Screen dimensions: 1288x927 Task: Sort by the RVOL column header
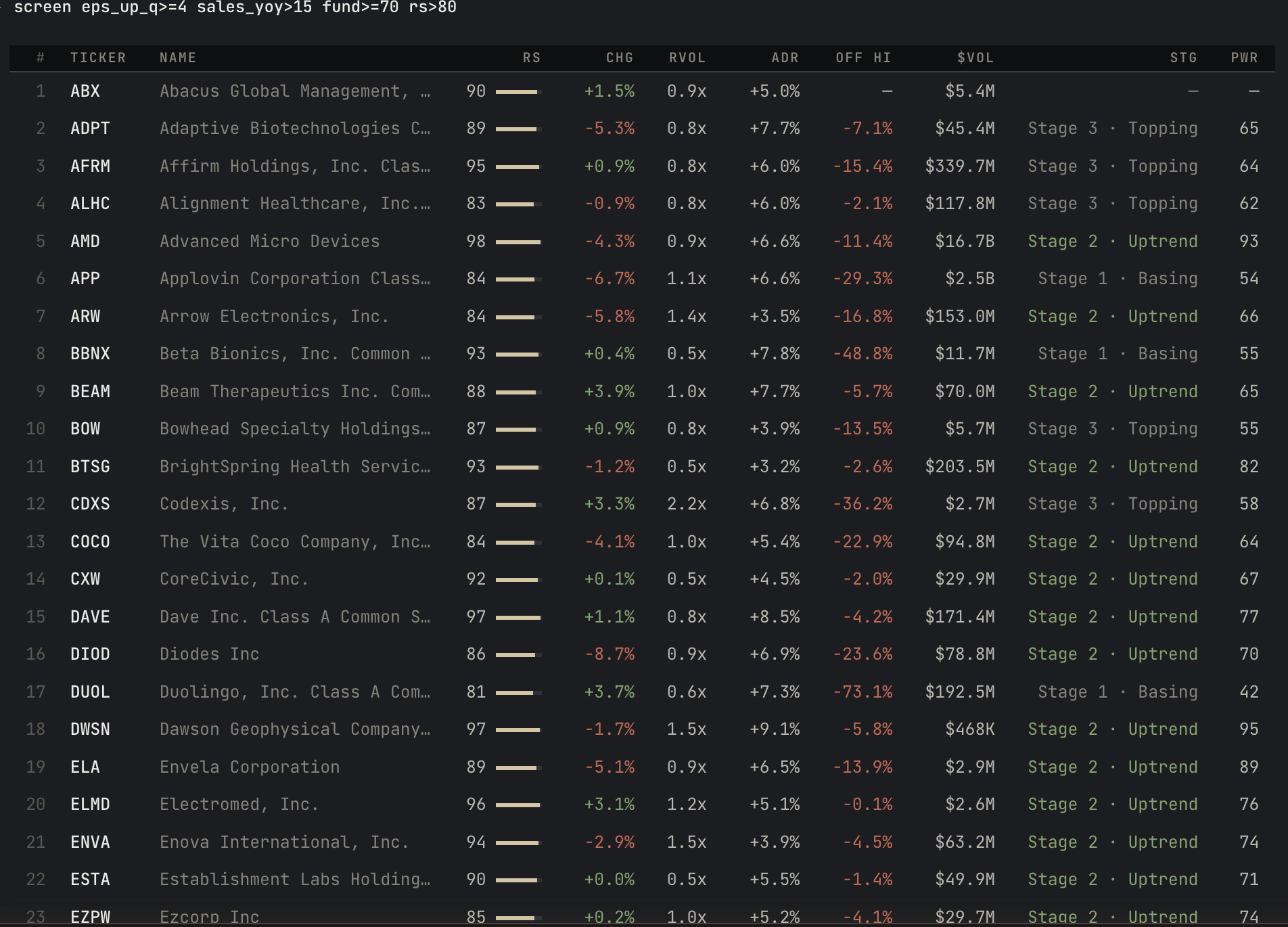point(687,58)
